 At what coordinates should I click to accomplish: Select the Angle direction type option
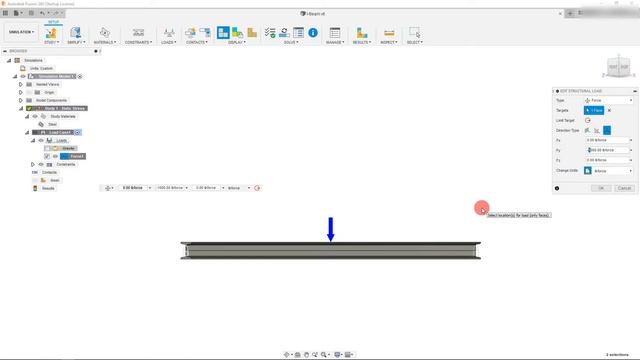(x=597, y=130)
